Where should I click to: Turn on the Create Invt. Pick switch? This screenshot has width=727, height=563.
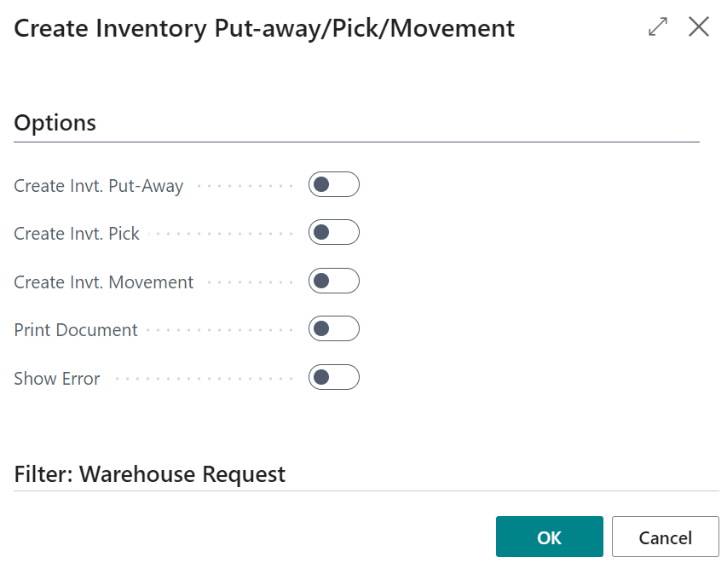[x=333, y=233]
